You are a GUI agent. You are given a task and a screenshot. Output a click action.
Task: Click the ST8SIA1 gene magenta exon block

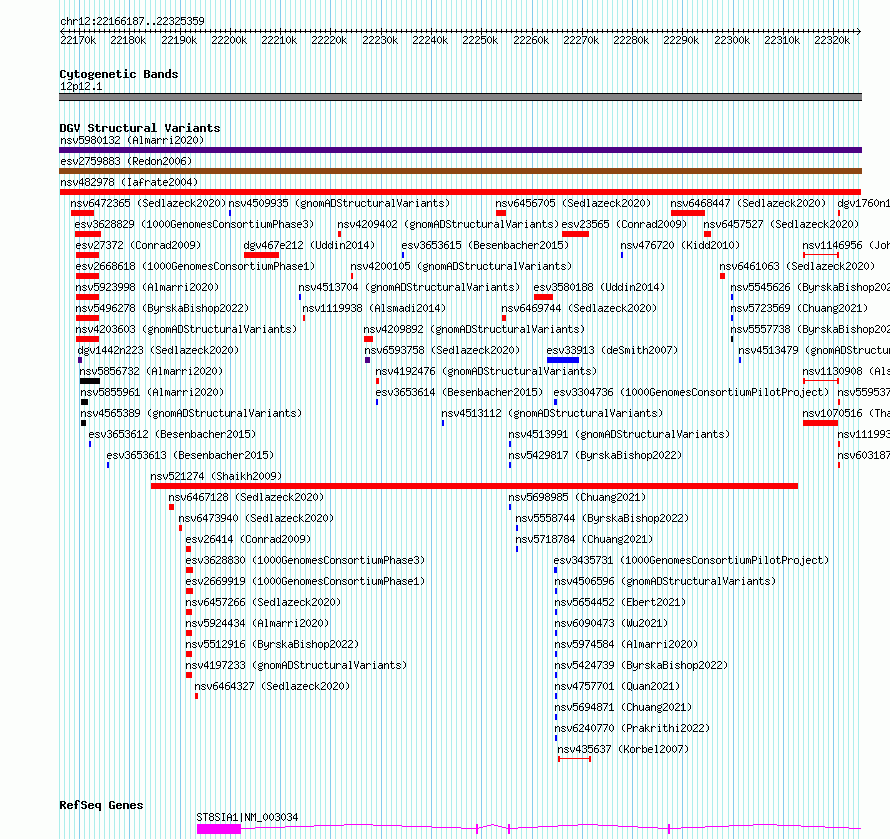[219, 829]
